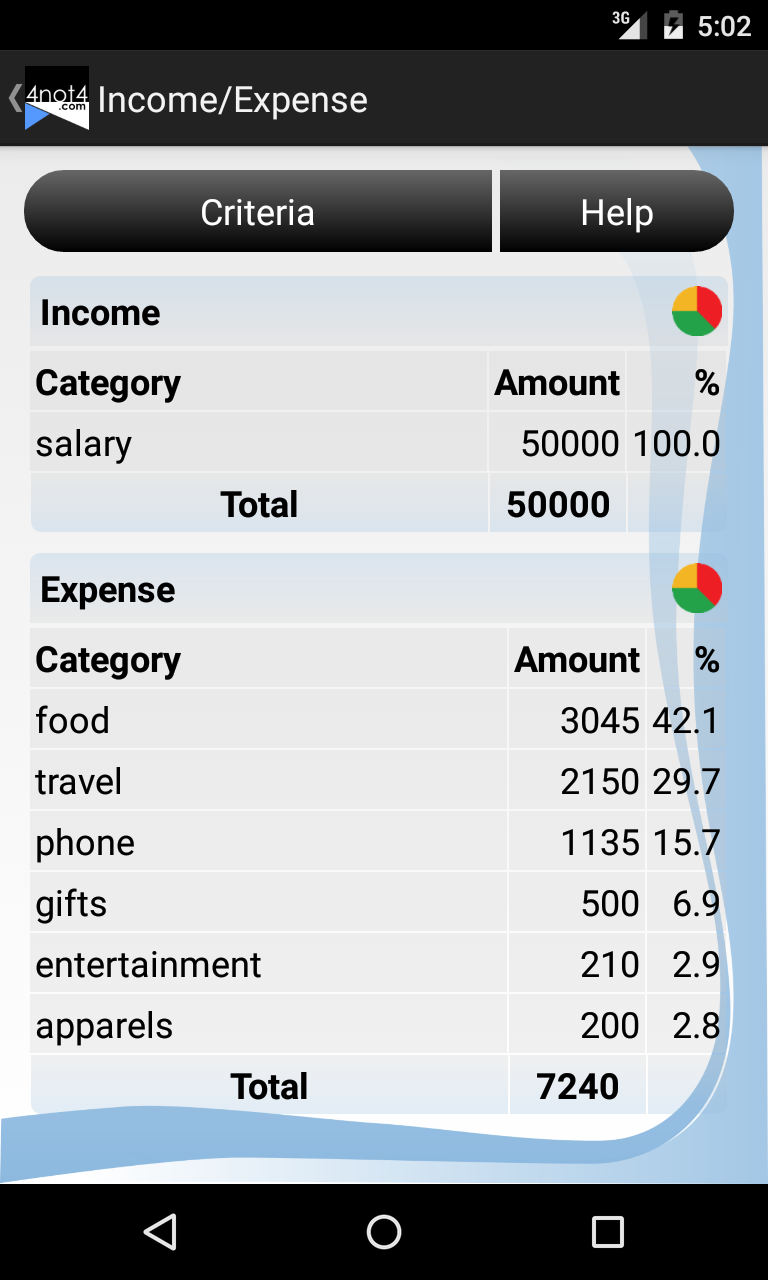768x1280 pixels.
Task: Tap the Android home circle icon
Action: pos(384,1232)
